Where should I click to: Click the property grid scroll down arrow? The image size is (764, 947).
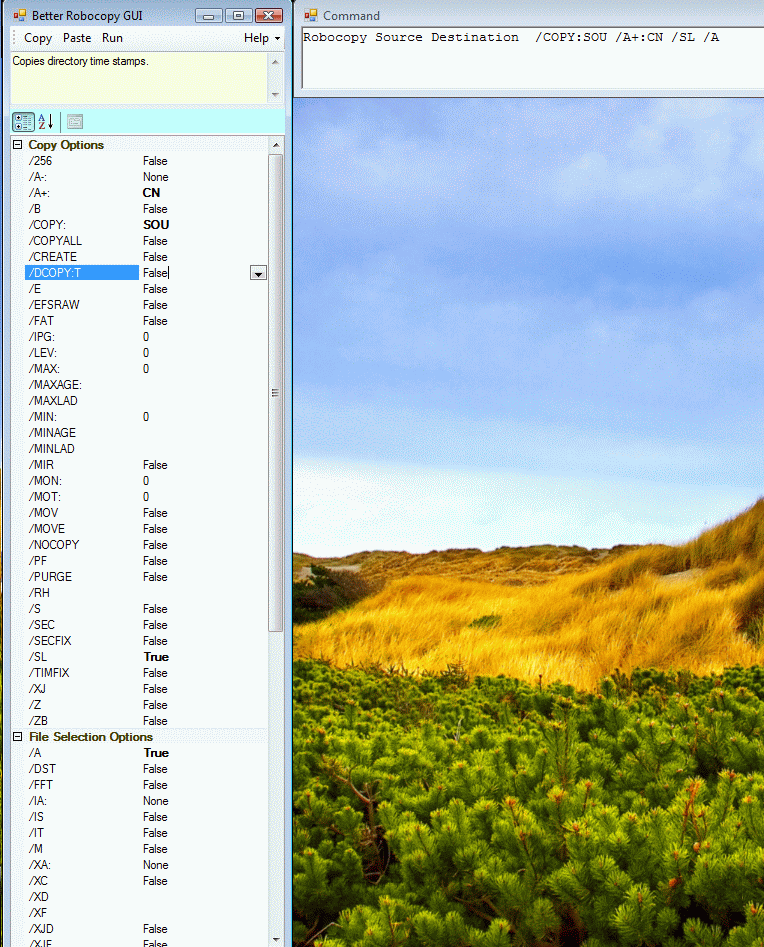(276, 939)
